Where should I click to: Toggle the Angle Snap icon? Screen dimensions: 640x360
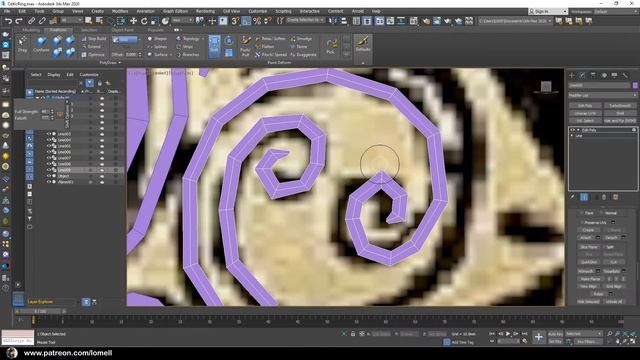point(246,20)
